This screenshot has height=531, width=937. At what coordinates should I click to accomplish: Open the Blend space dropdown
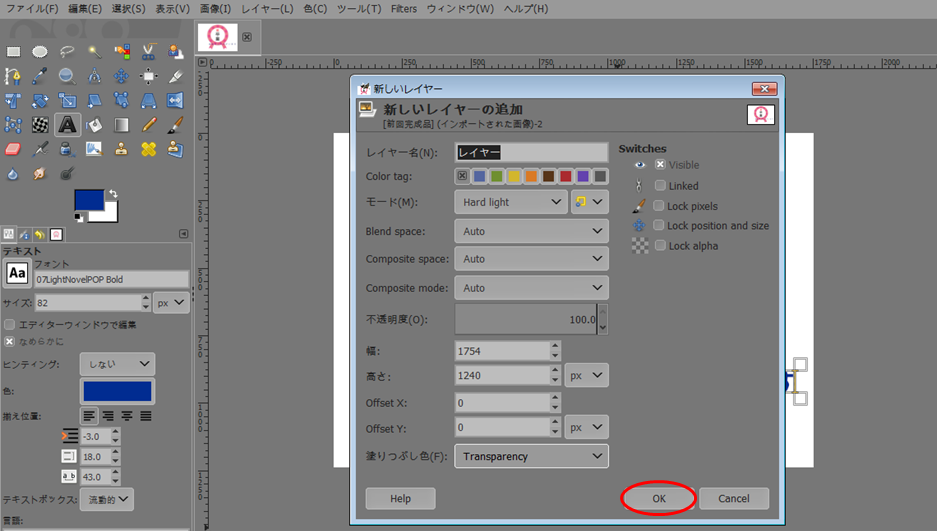point(531,231)
